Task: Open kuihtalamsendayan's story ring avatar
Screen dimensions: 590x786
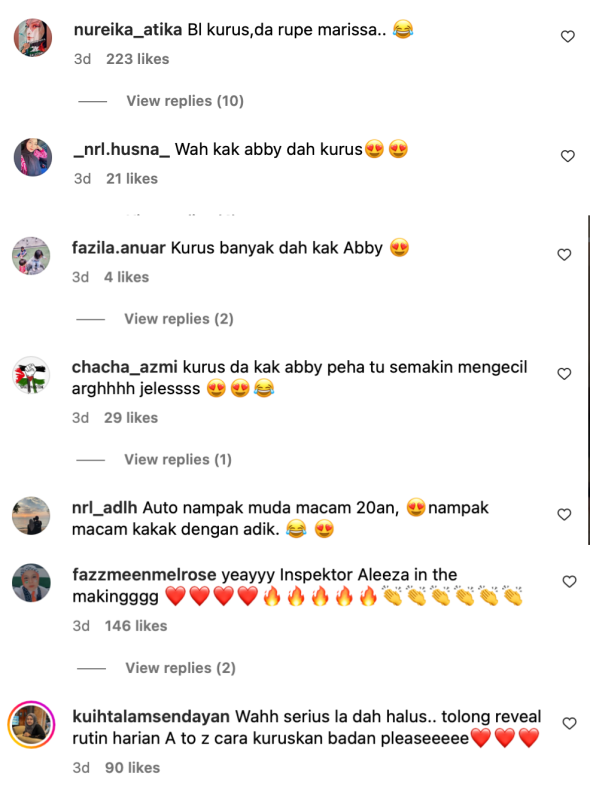Action: pos(31,724)
